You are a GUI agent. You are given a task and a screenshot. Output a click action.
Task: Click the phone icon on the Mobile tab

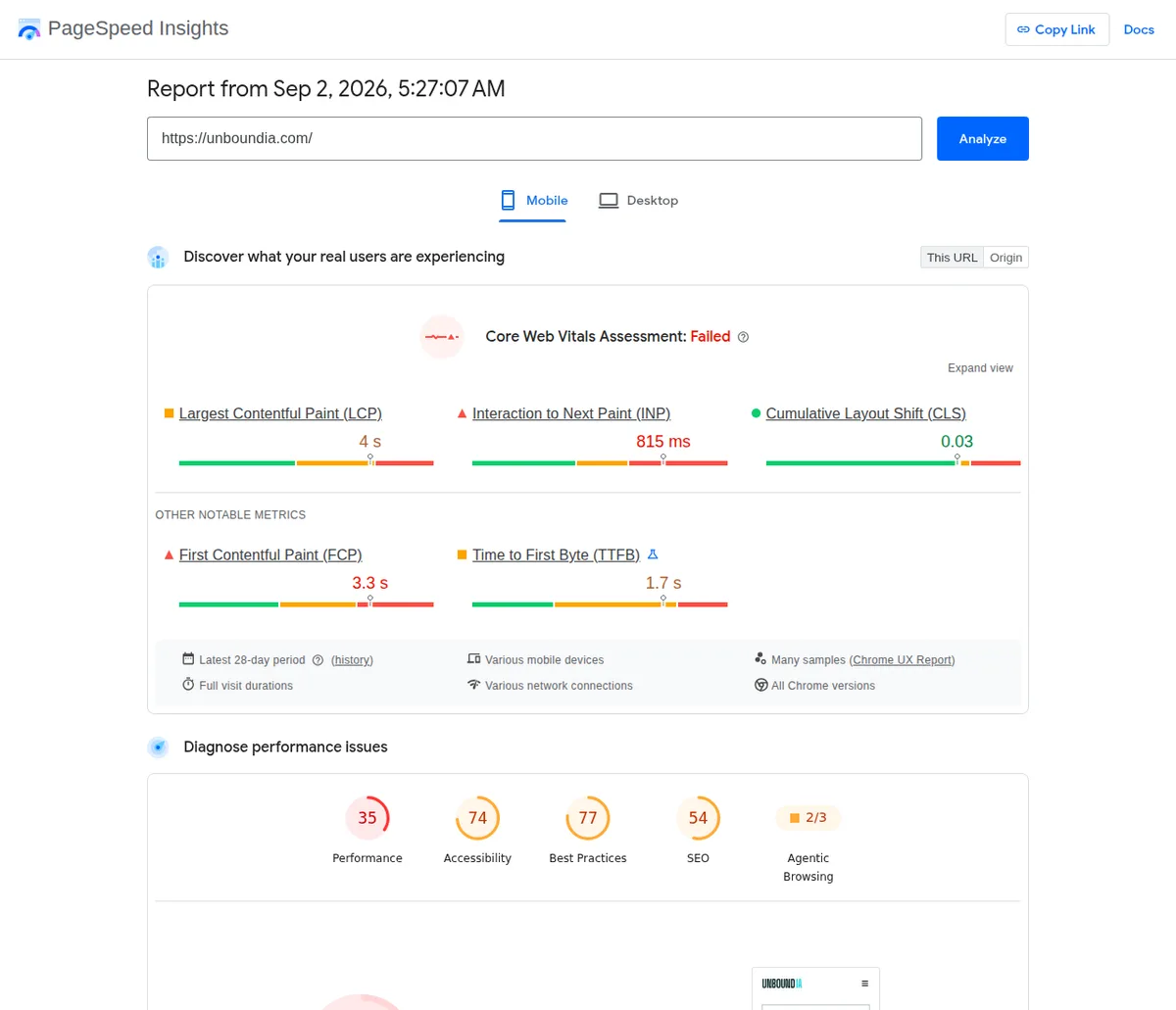pos(508,200)
